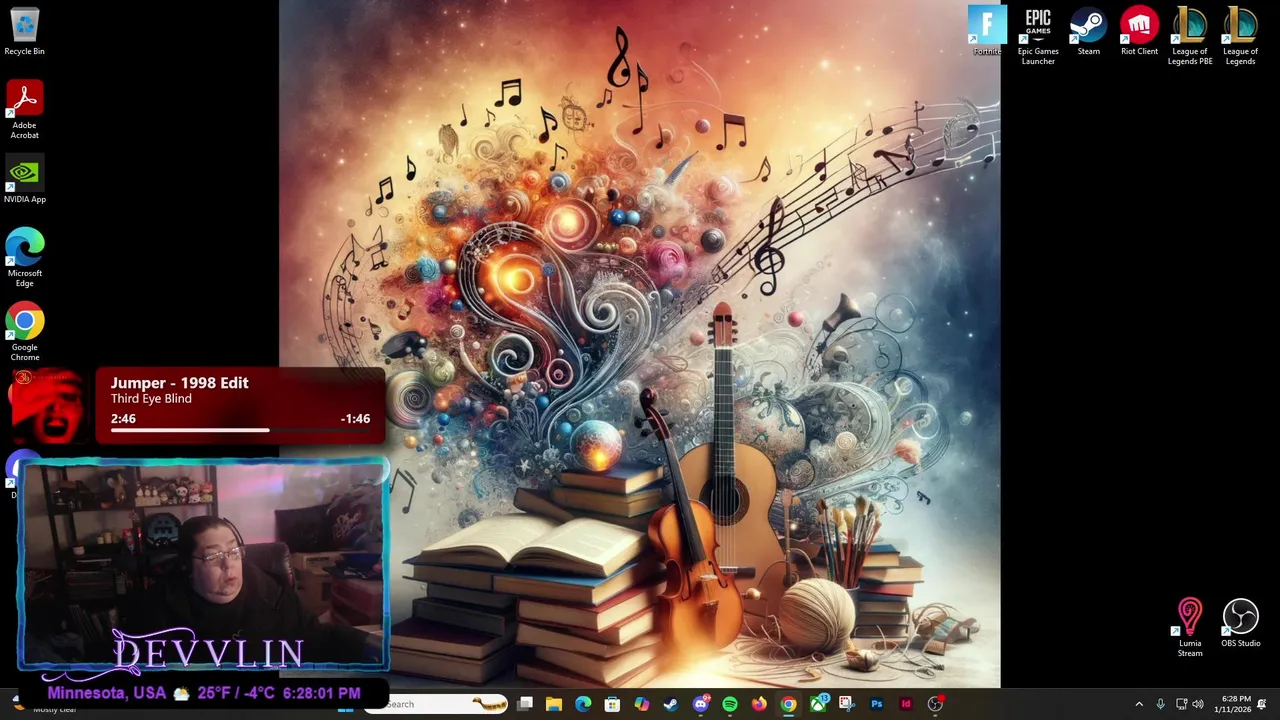This screenshot has height=720, width=1280.
Task: Click the song progress bar in overlay
Action: tap(240, 430)
